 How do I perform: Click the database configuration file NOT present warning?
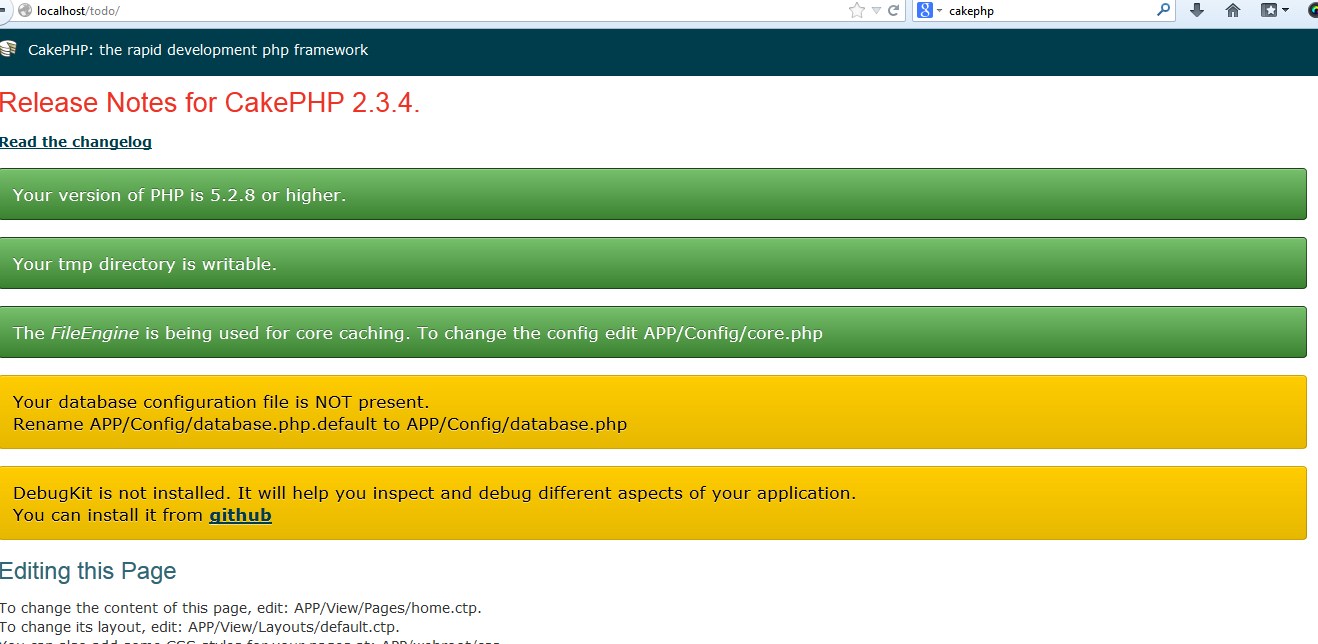click(x=653, y=412)
